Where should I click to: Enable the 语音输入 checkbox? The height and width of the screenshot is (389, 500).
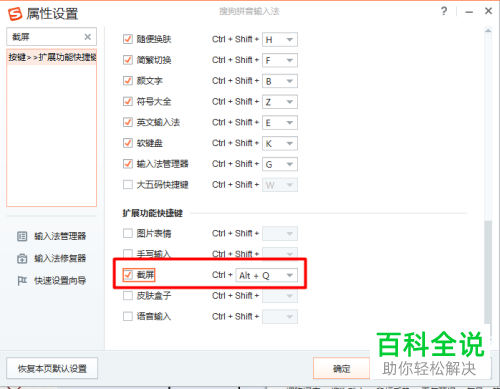click(x=128, y=316)
